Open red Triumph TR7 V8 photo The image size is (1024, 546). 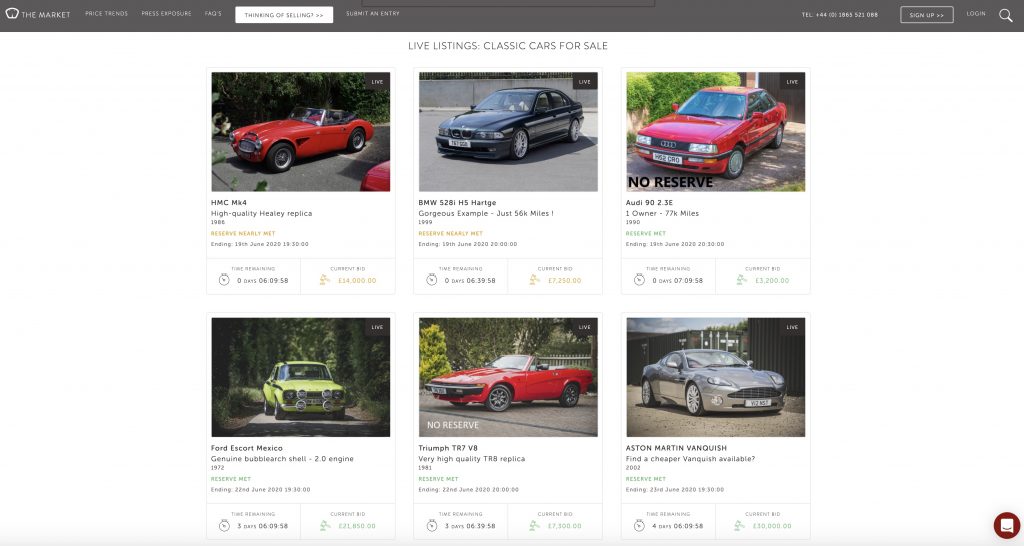click(508, 377)
